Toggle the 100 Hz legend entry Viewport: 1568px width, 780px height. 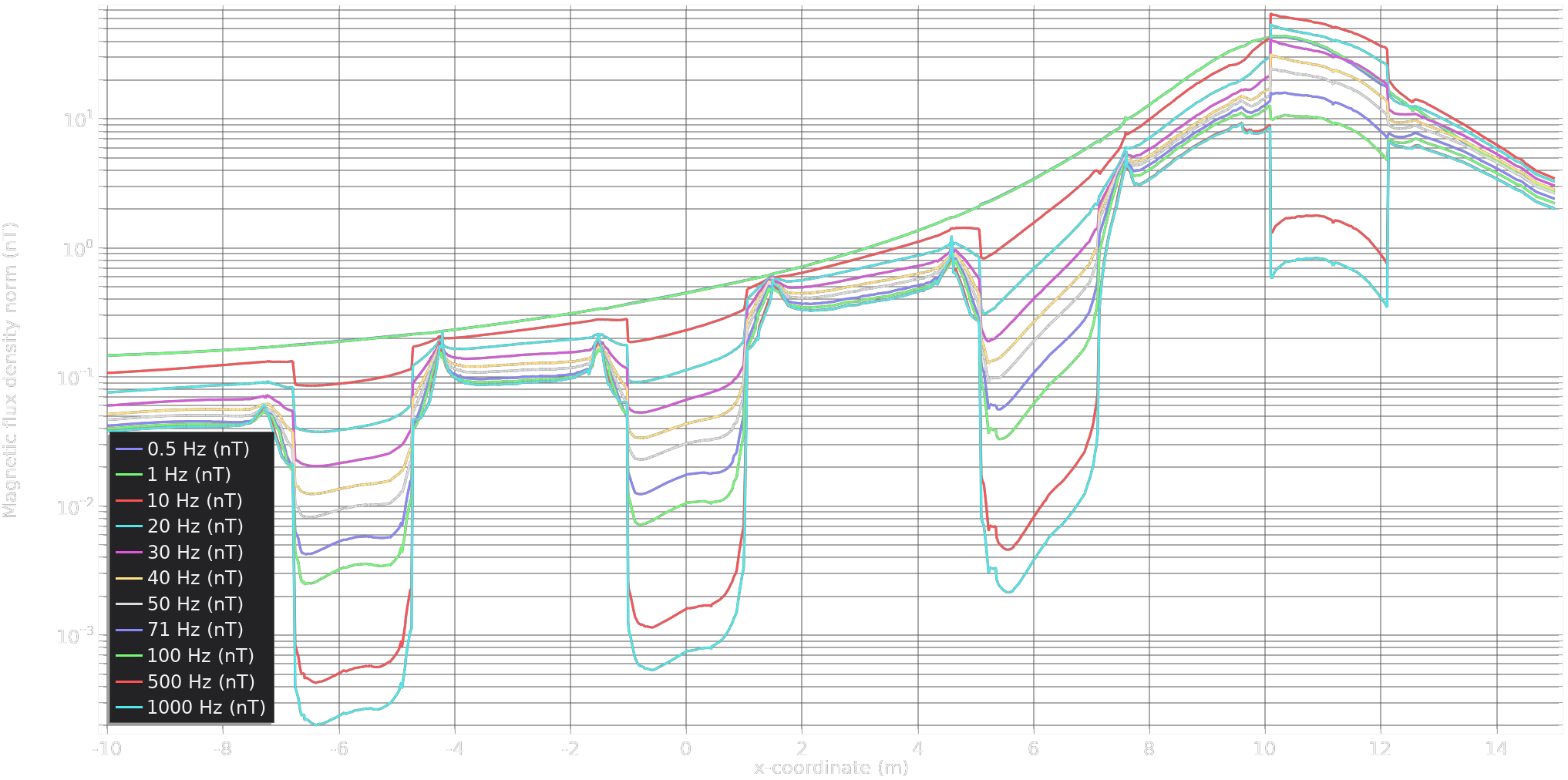tap(200, 656)
